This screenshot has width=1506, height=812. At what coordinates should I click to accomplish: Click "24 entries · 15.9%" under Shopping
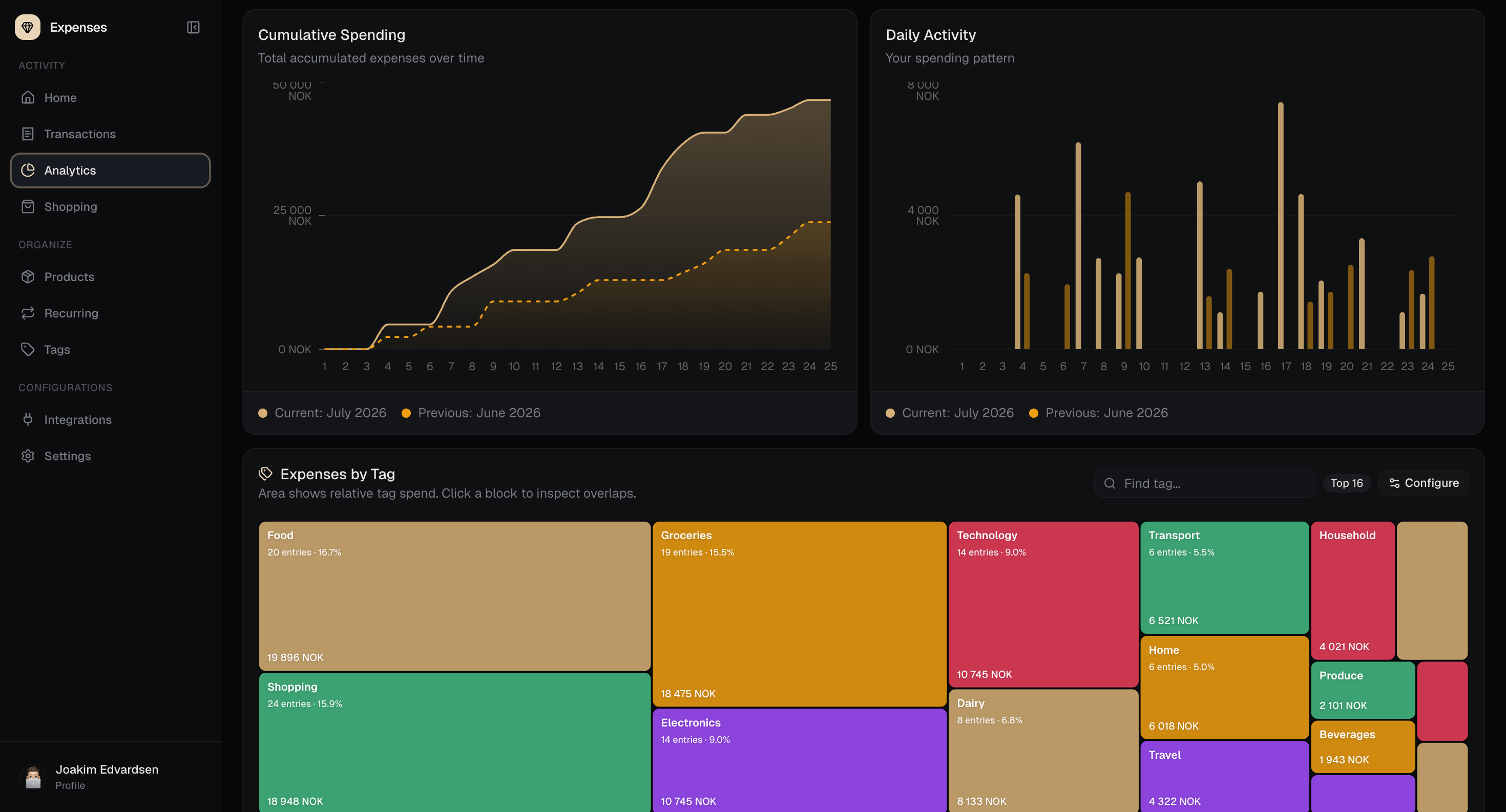(x=305, y=704)
